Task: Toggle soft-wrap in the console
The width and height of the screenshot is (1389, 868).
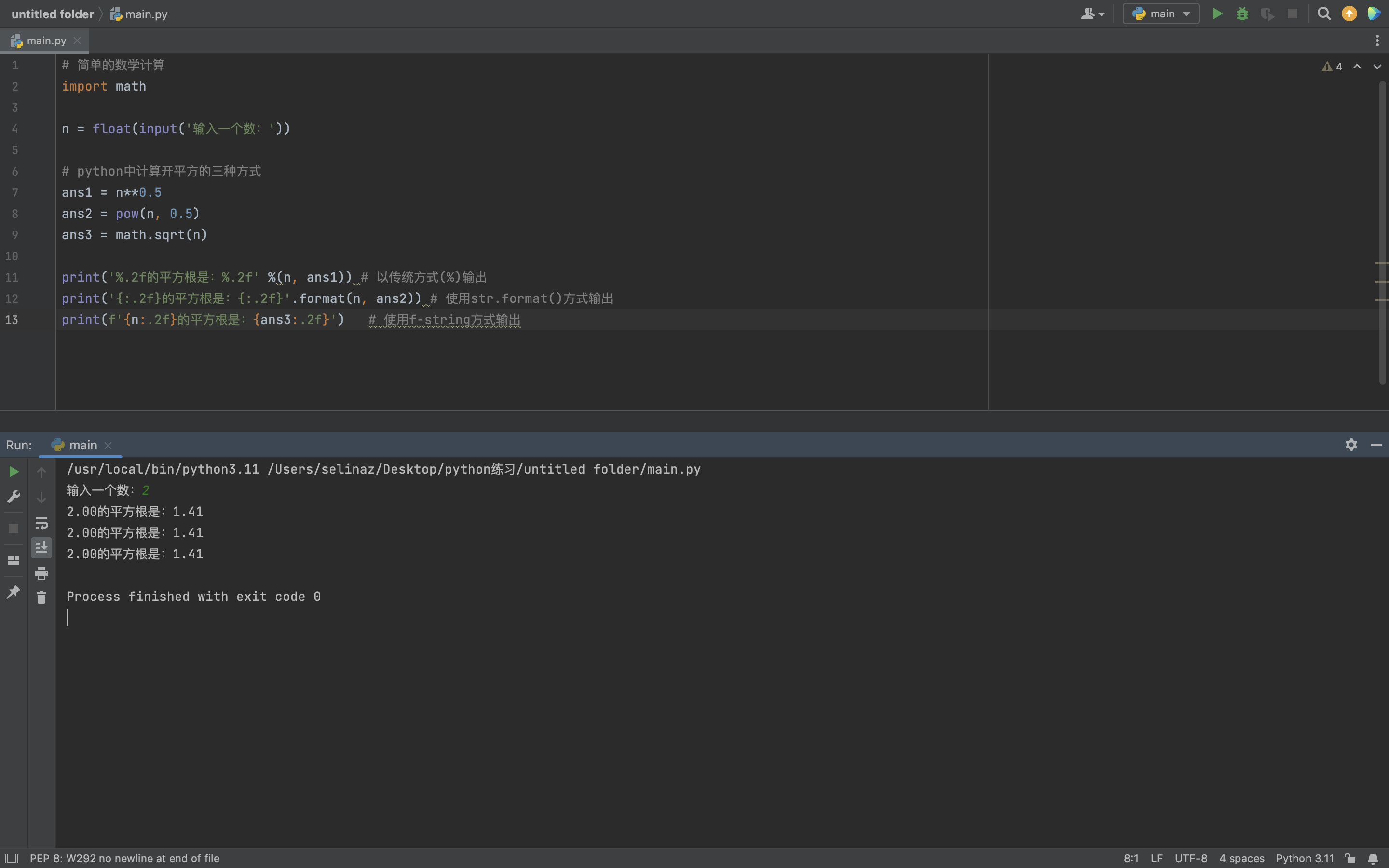Action: (41, 523)
